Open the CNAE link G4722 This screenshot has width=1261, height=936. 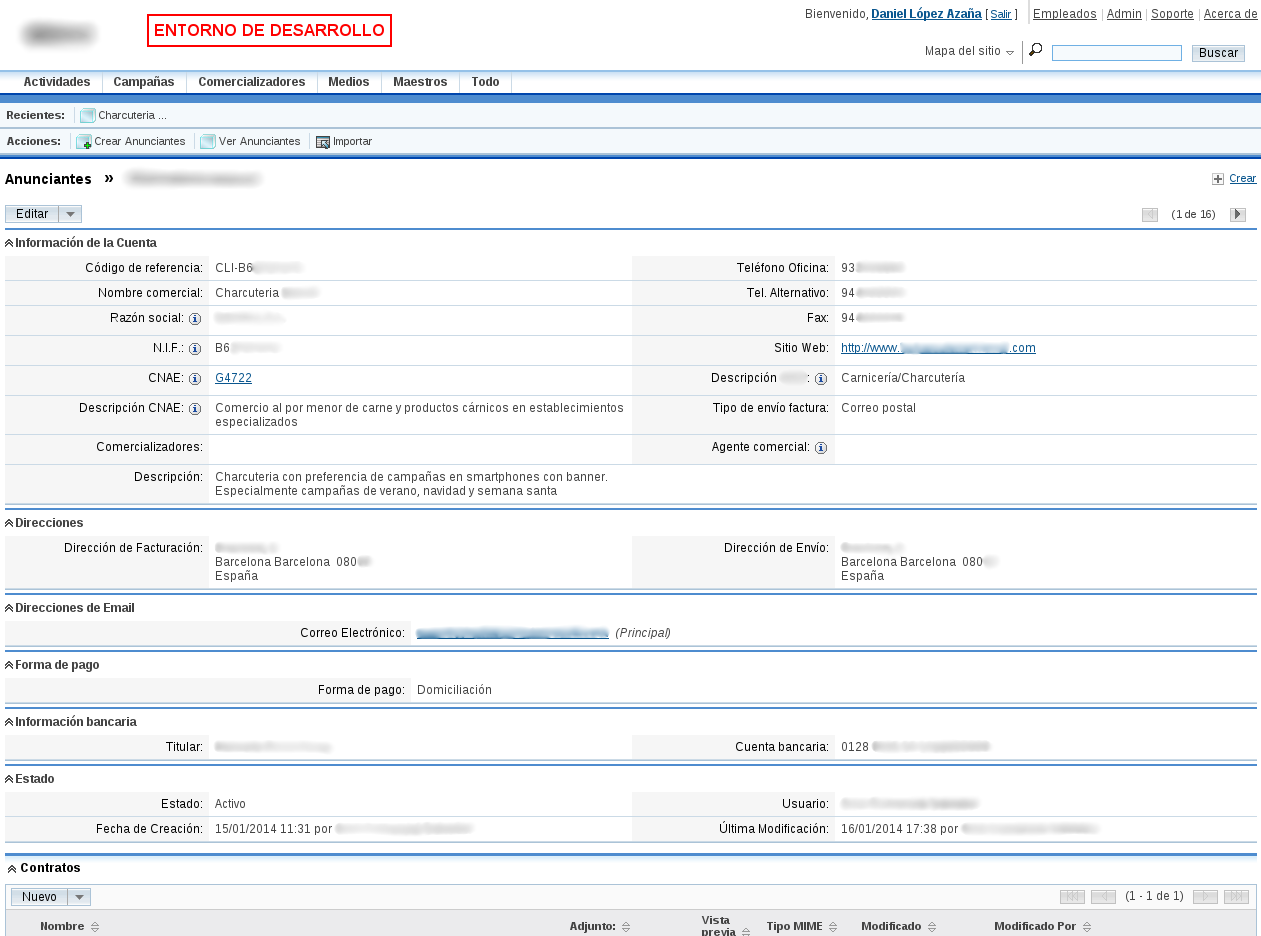tap(232, 378)
